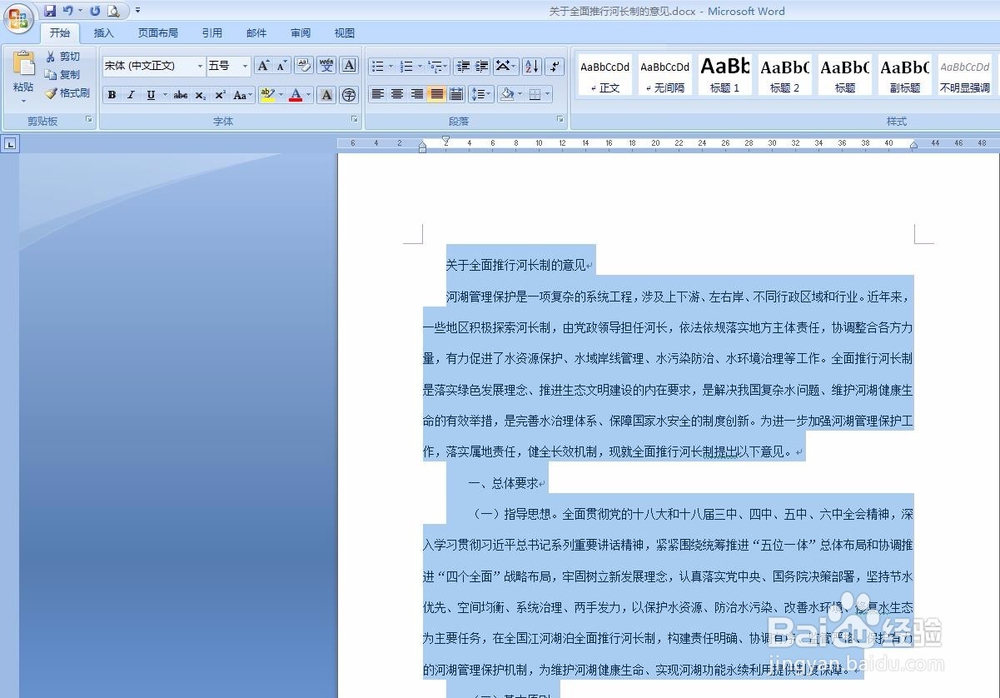Insert an enclosed character (带圈字符)
Screen dimensions: 1000x698
click(x=349, y=95)
